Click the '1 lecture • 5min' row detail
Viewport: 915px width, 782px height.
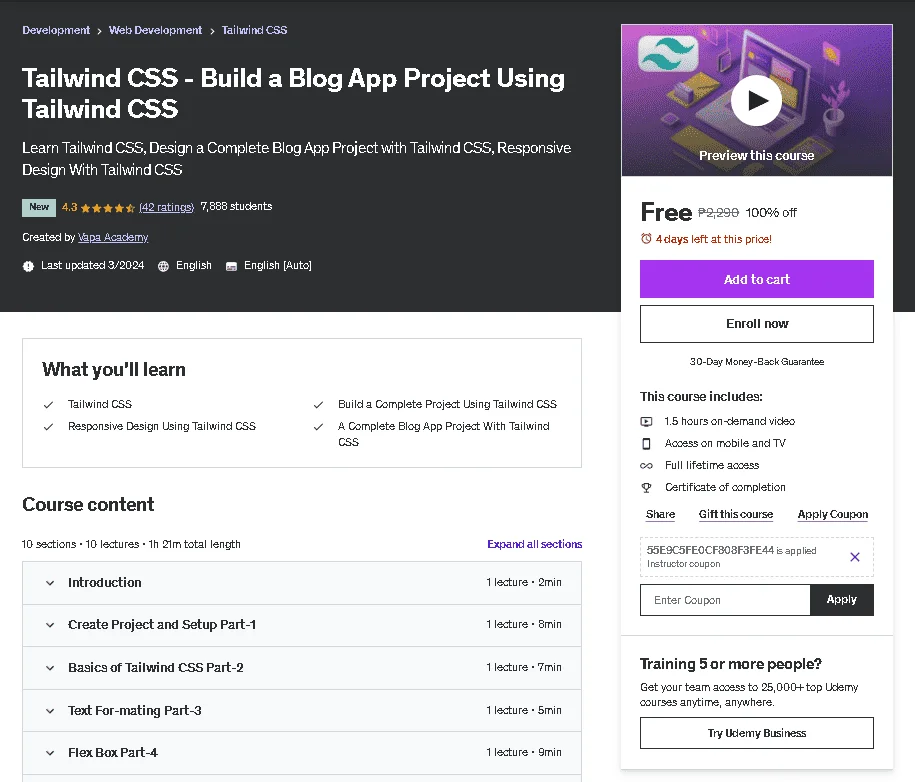(523, 710)
